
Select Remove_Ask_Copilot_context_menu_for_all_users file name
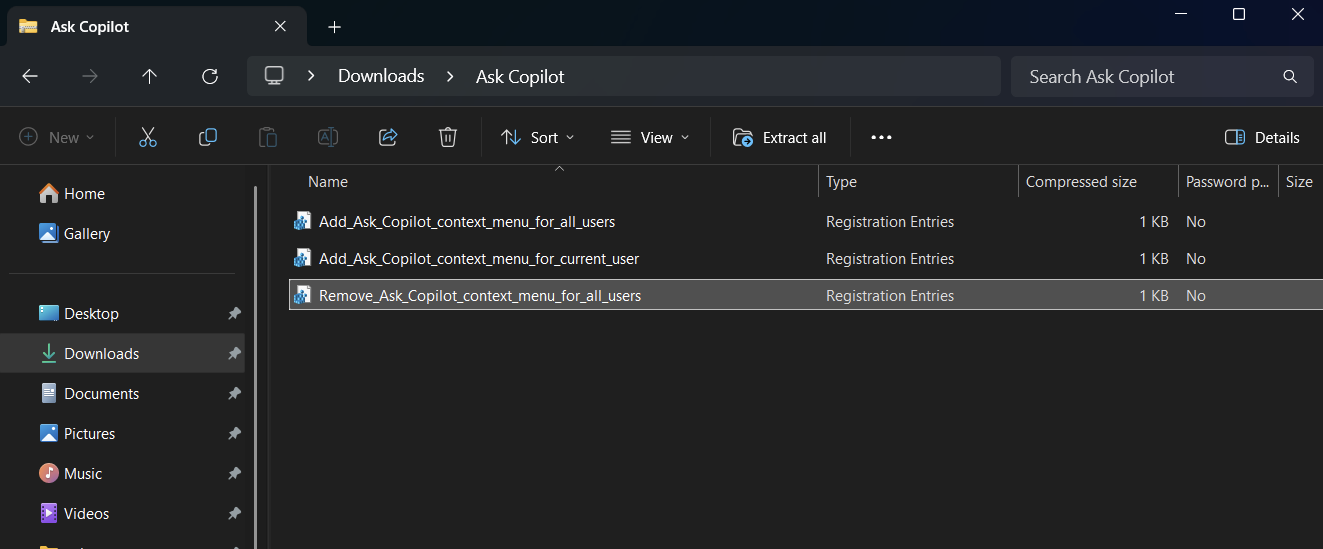tap(480, 296)
